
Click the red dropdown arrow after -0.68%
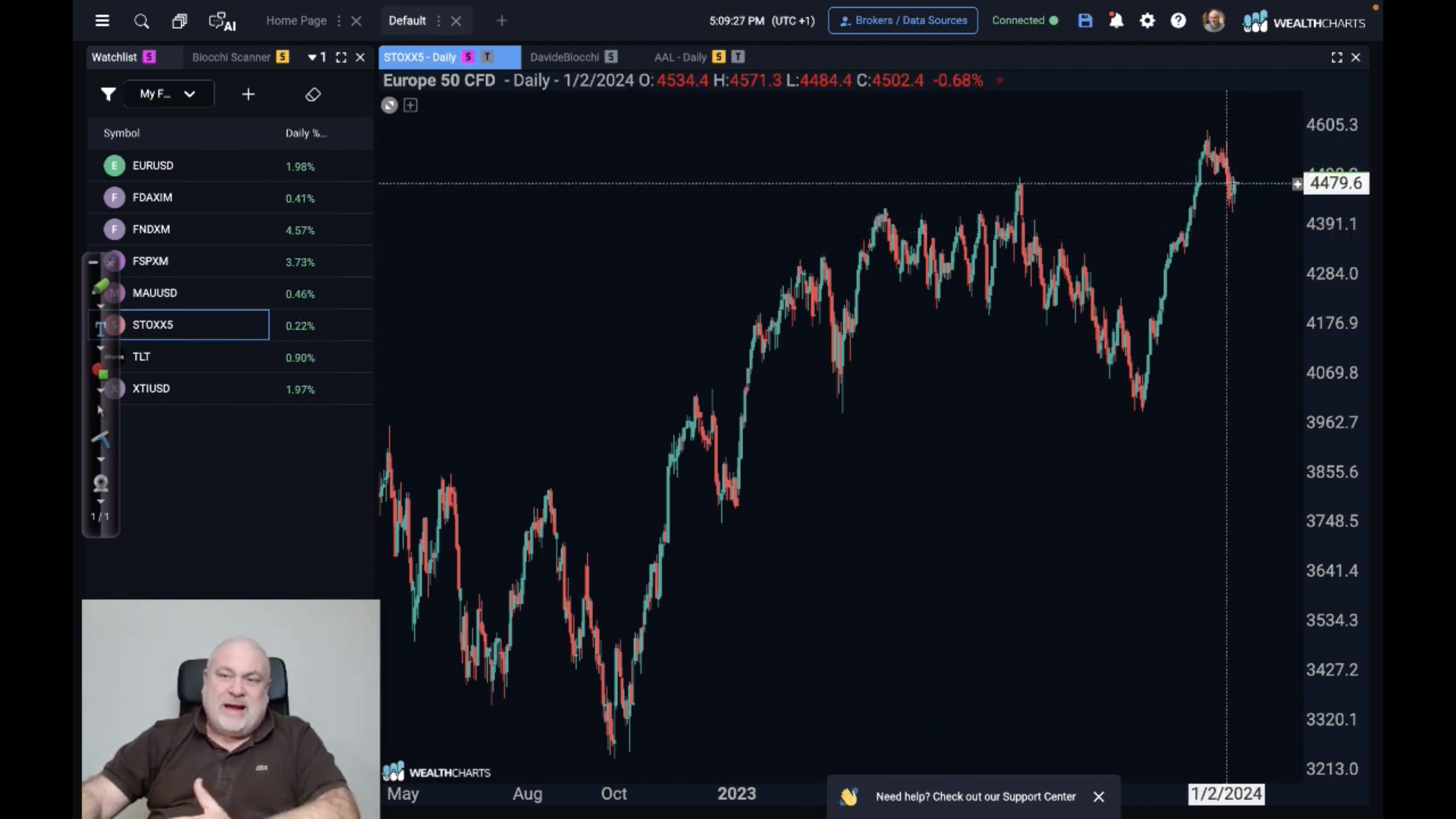click(1000, 80)
